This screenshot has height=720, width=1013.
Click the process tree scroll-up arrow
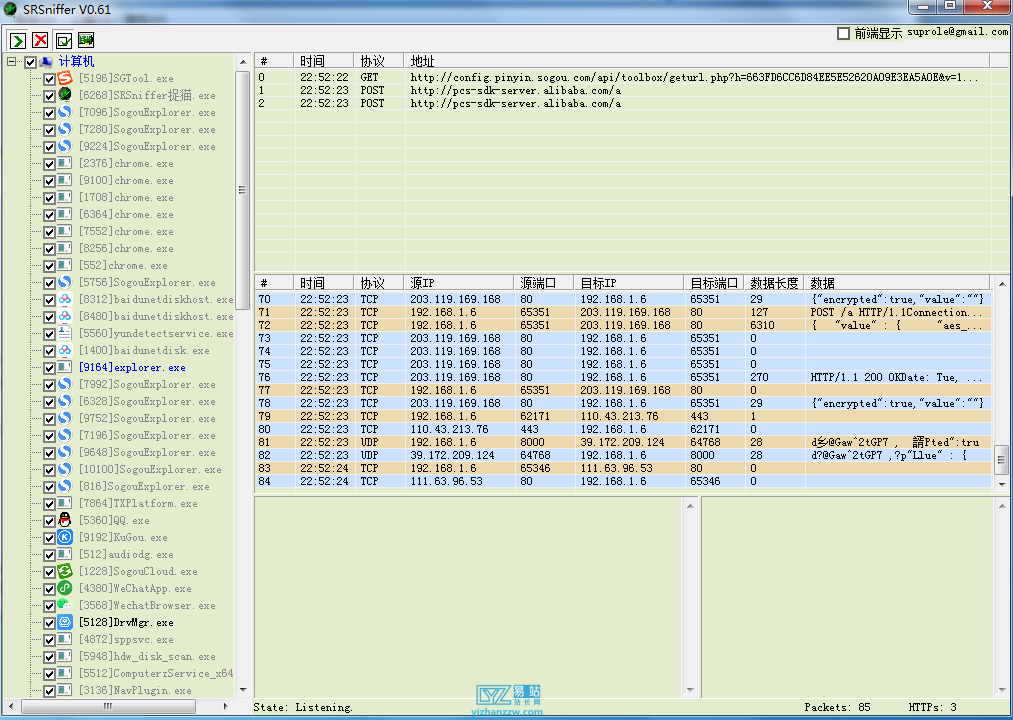click(x=243, y=62)
